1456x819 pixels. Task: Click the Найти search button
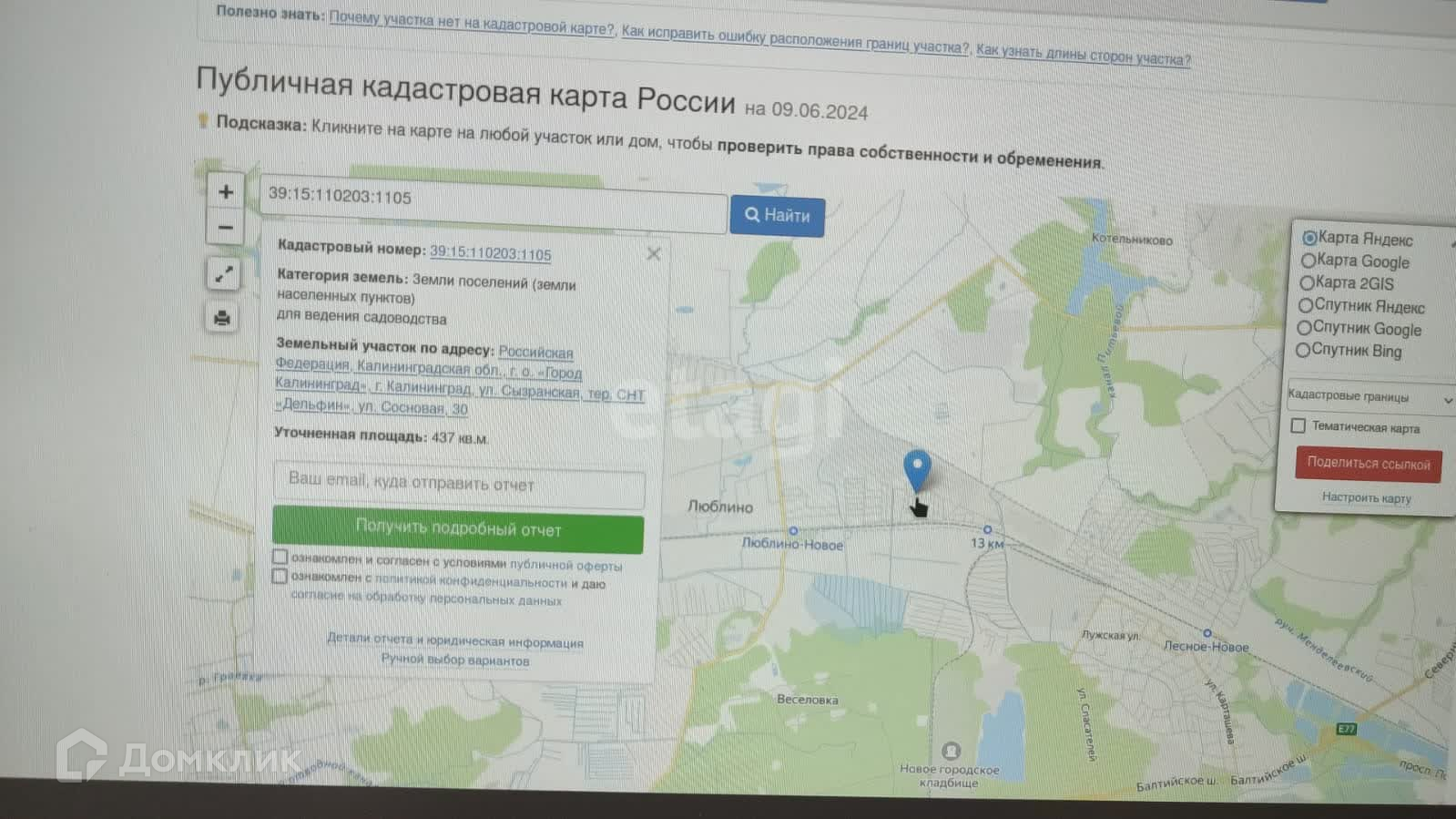click(777, 216)
